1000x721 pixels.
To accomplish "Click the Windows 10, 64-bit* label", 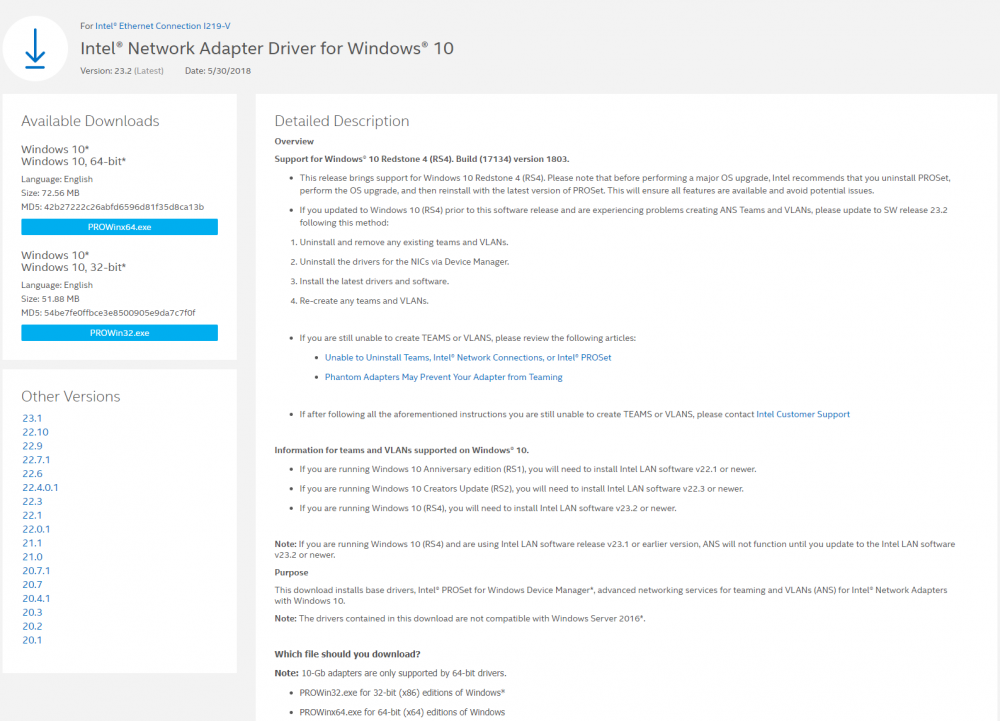I will 73,162.
